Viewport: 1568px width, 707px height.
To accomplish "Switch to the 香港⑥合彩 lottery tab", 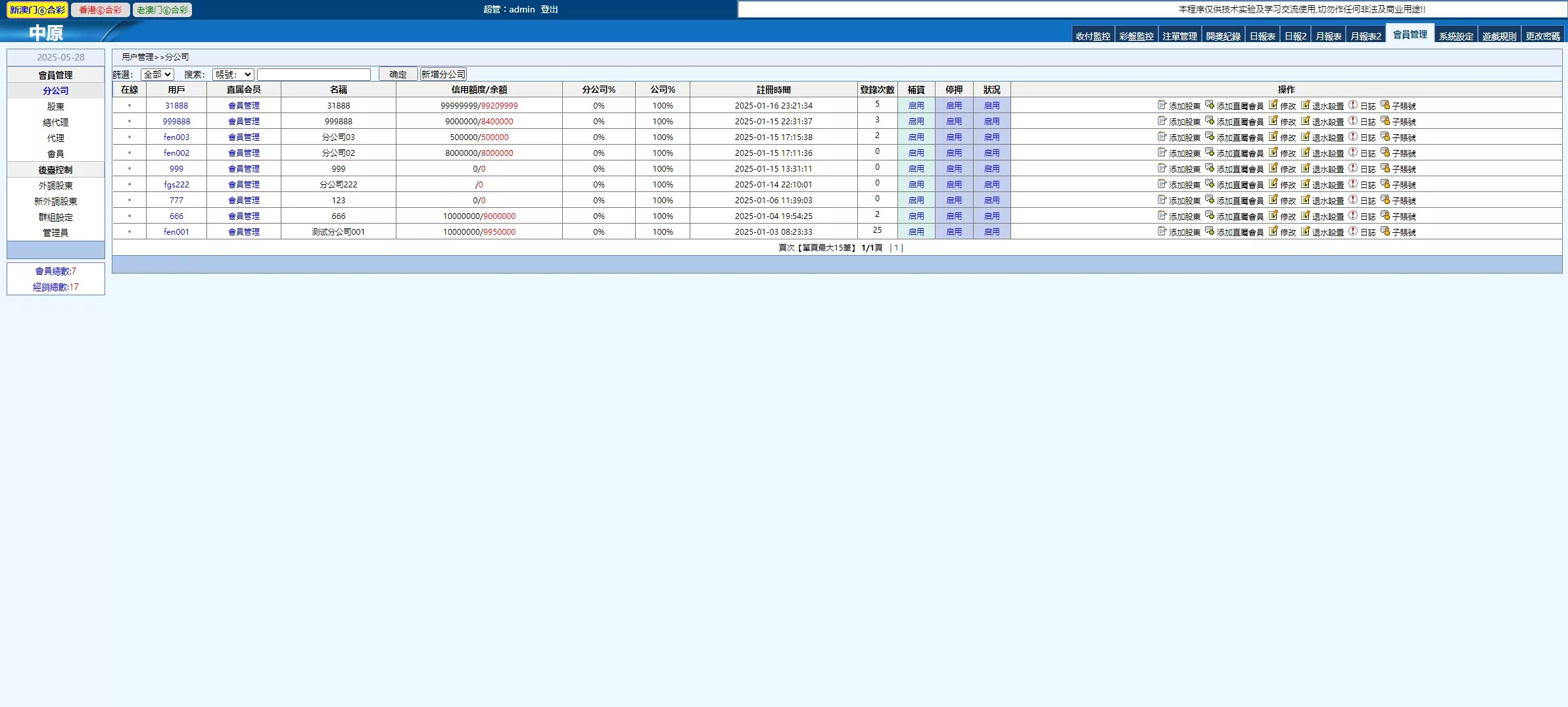I will [x=101, y=10].
